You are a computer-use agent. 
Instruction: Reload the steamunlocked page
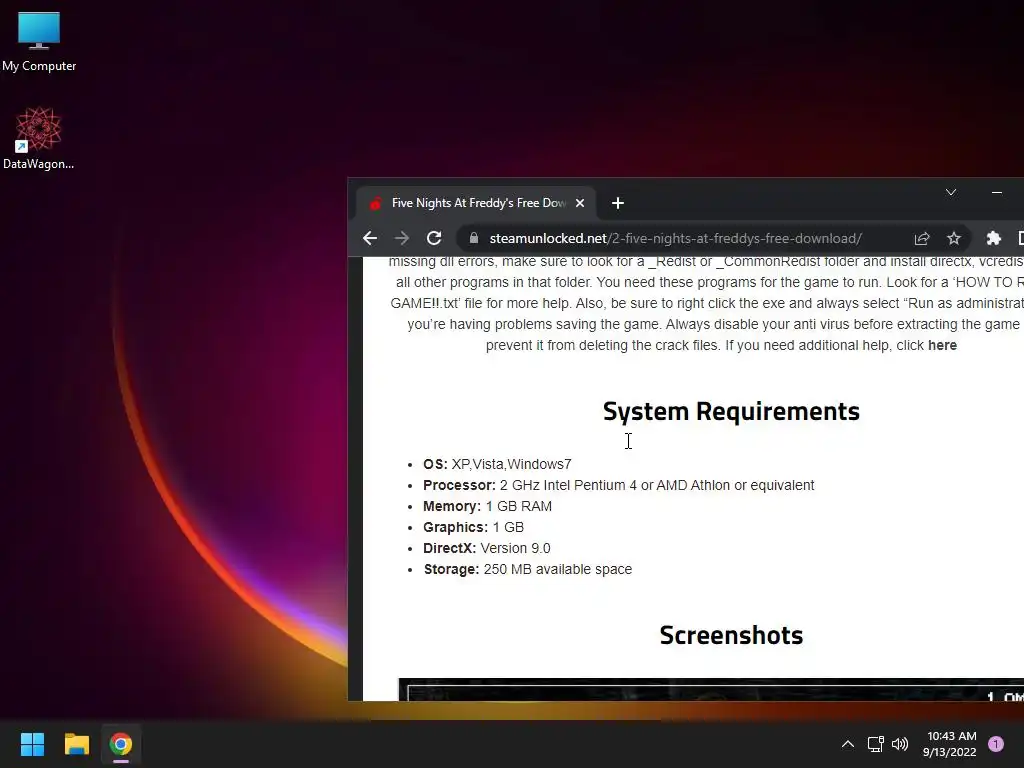tap(434, 238)
